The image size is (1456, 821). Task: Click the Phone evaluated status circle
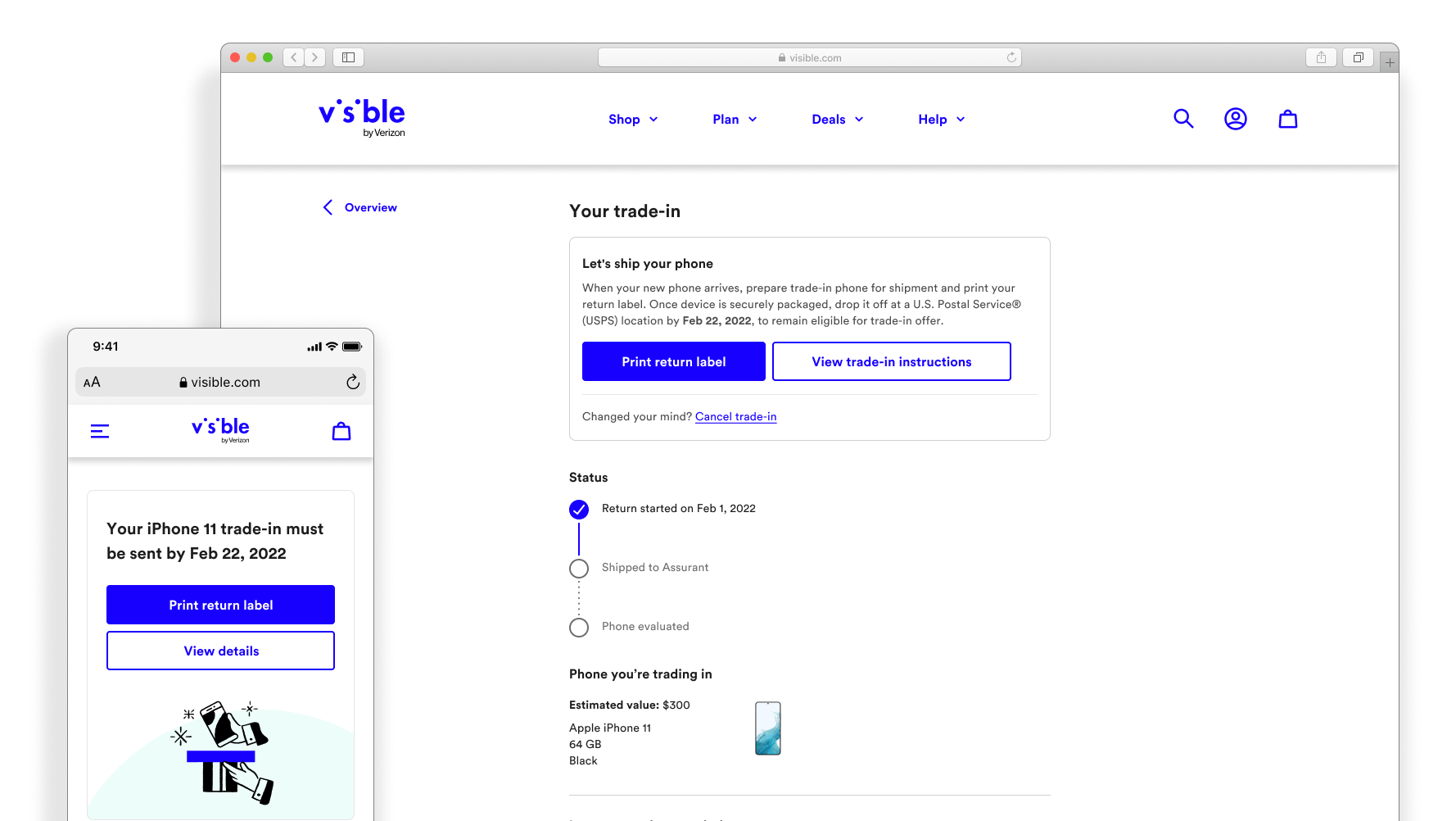pyautogui.click(x=579, y=628)
